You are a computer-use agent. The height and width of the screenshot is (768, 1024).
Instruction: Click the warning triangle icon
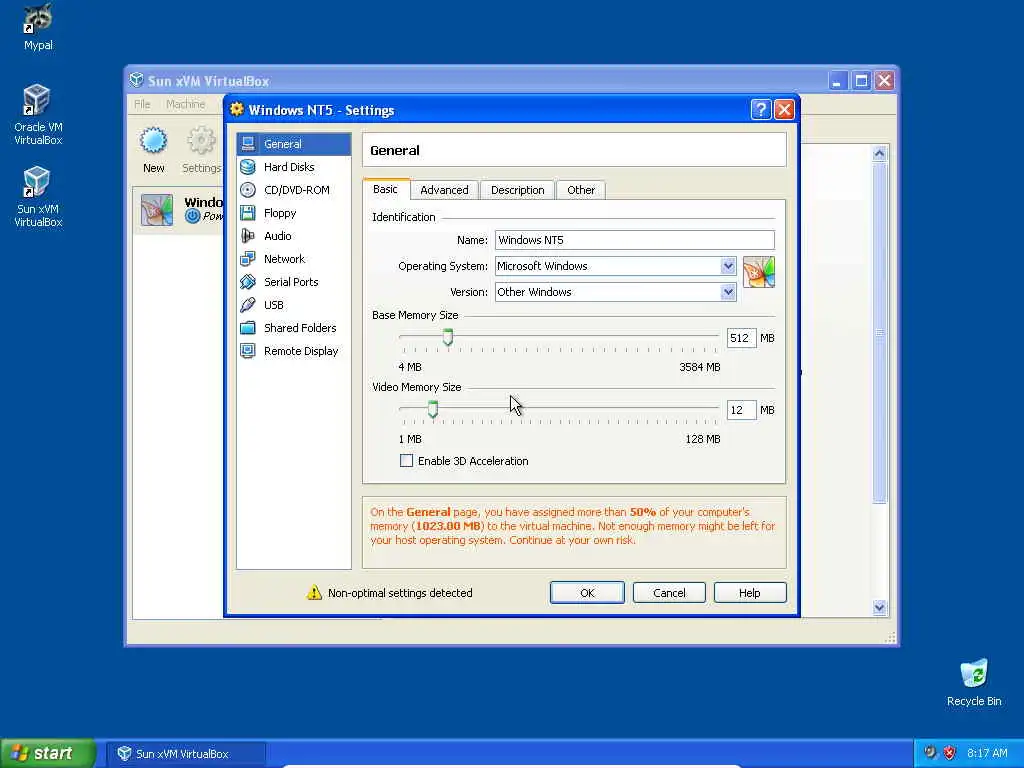click(314, 592)
